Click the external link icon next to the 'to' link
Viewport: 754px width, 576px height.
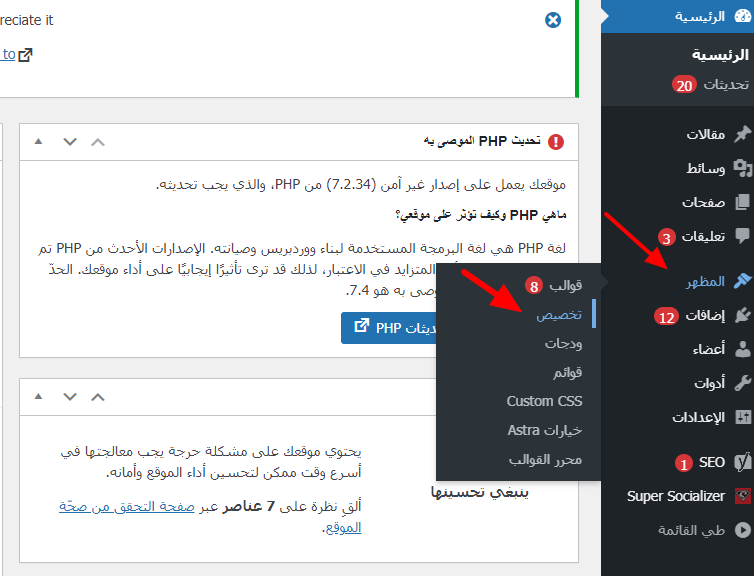click(25, 55)
